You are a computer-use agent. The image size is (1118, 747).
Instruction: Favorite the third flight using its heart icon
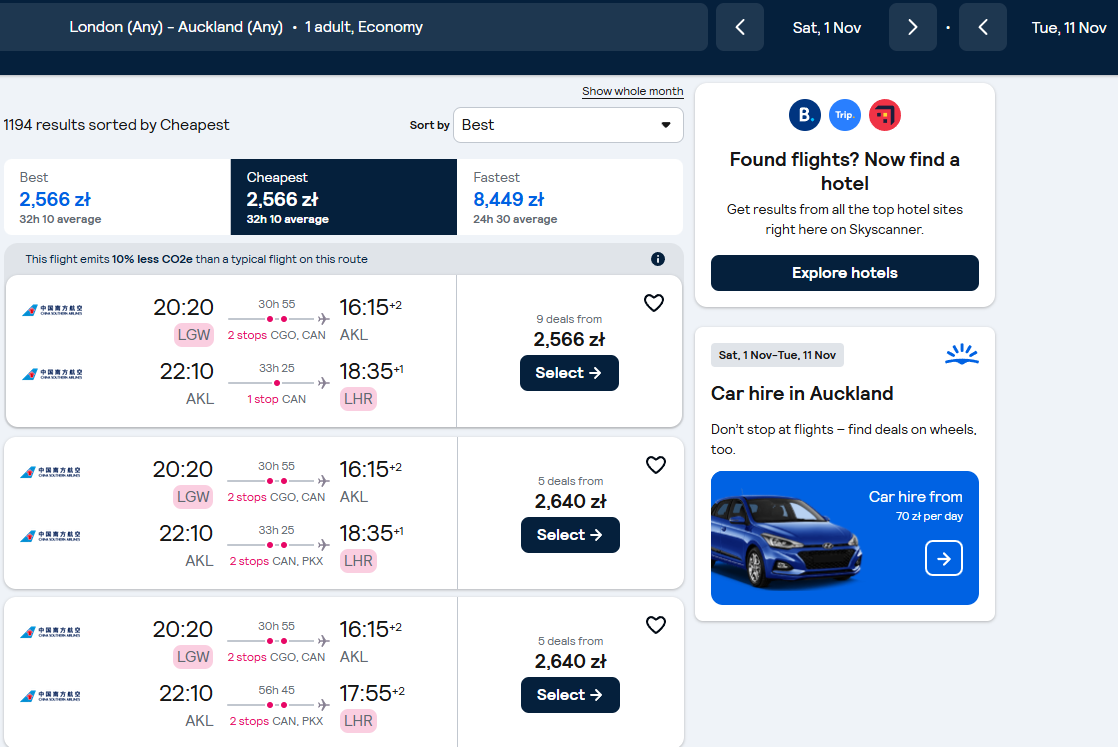(655, 625)
